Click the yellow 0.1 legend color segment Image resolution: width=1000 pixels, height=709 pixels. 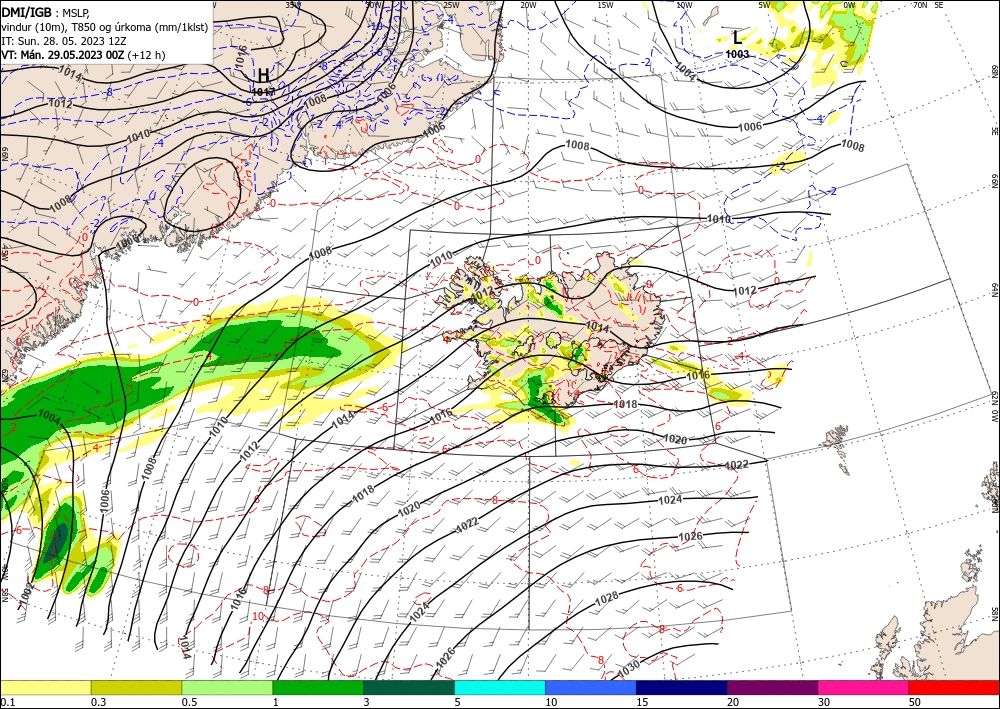[45, 687]
